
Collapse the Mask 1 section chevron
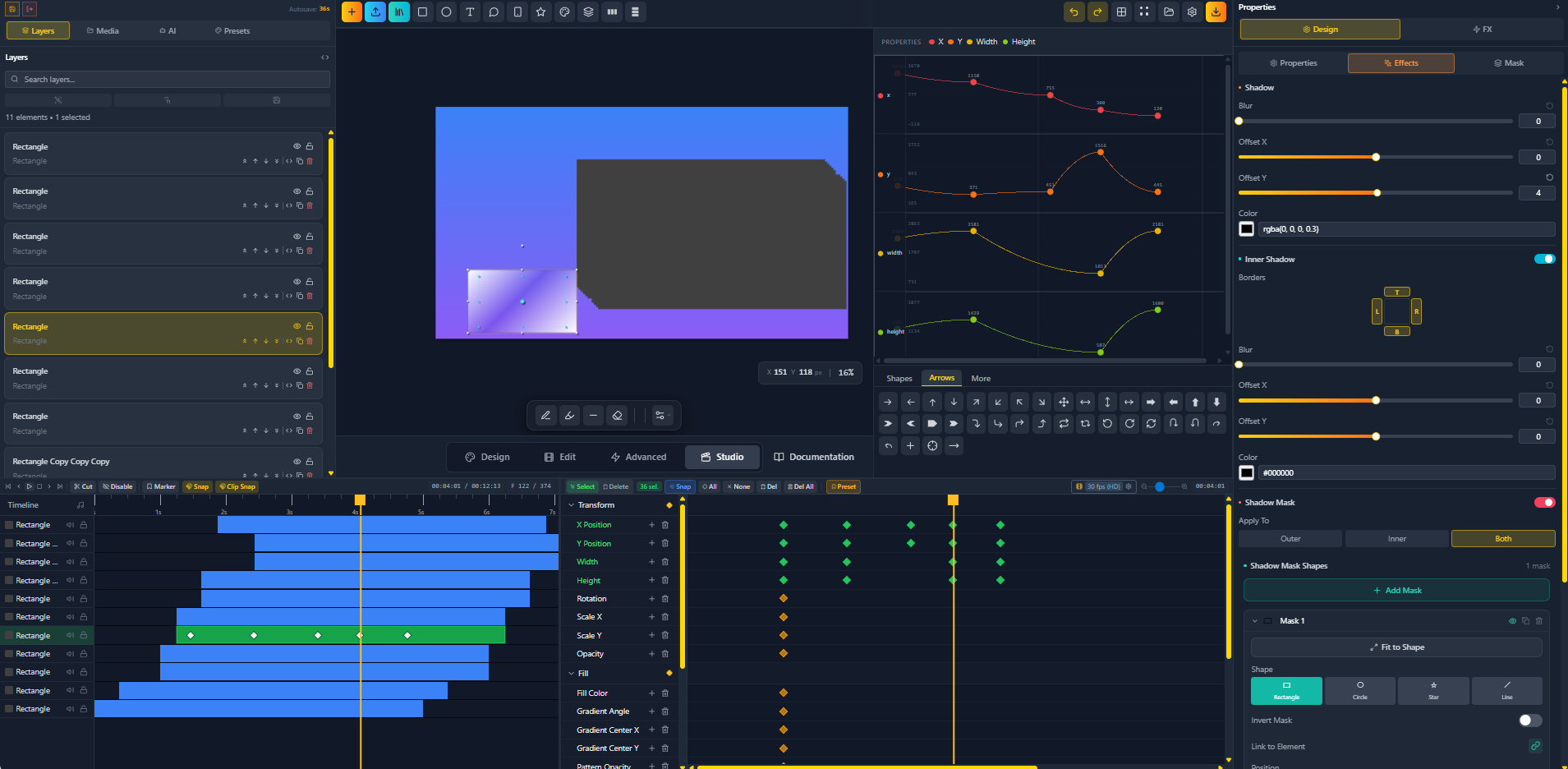pyautogui.click(x=1255, y=621)
